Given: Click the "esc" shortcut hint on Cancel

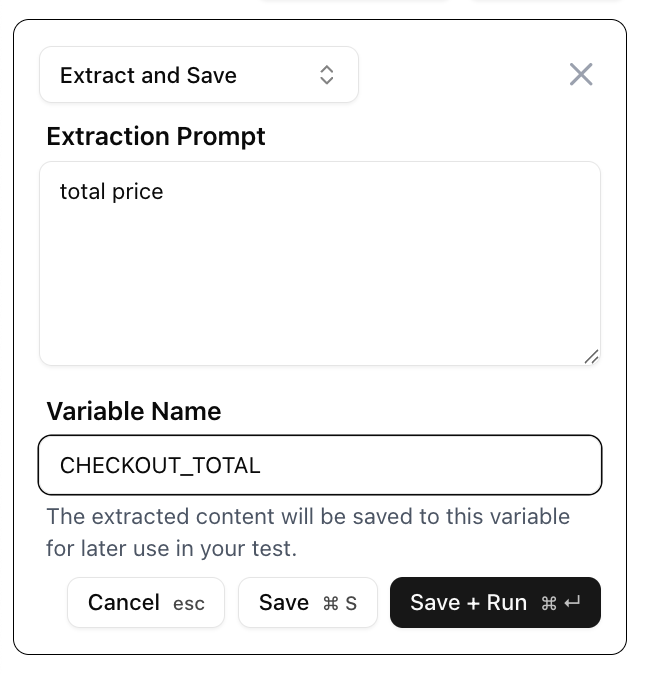Looking at the screenshot, I should [x=189, y=603].
